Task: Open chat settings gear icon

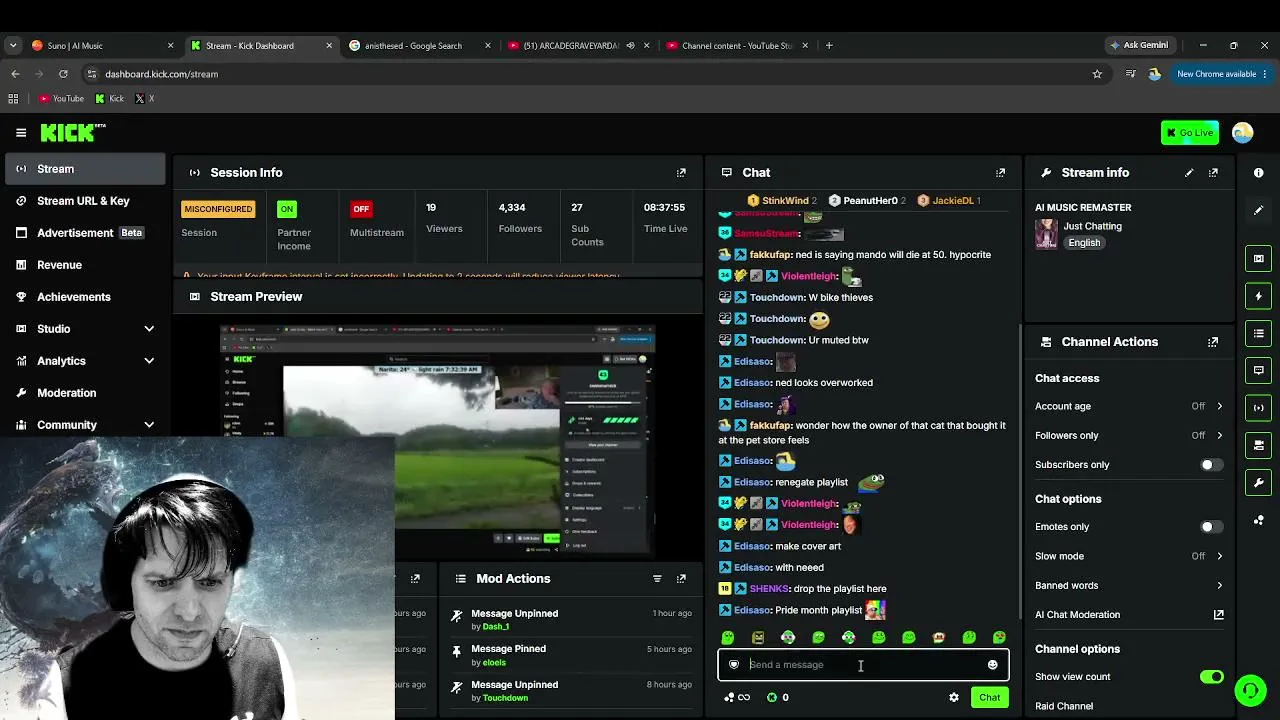Action: click(x=954, y=697)
